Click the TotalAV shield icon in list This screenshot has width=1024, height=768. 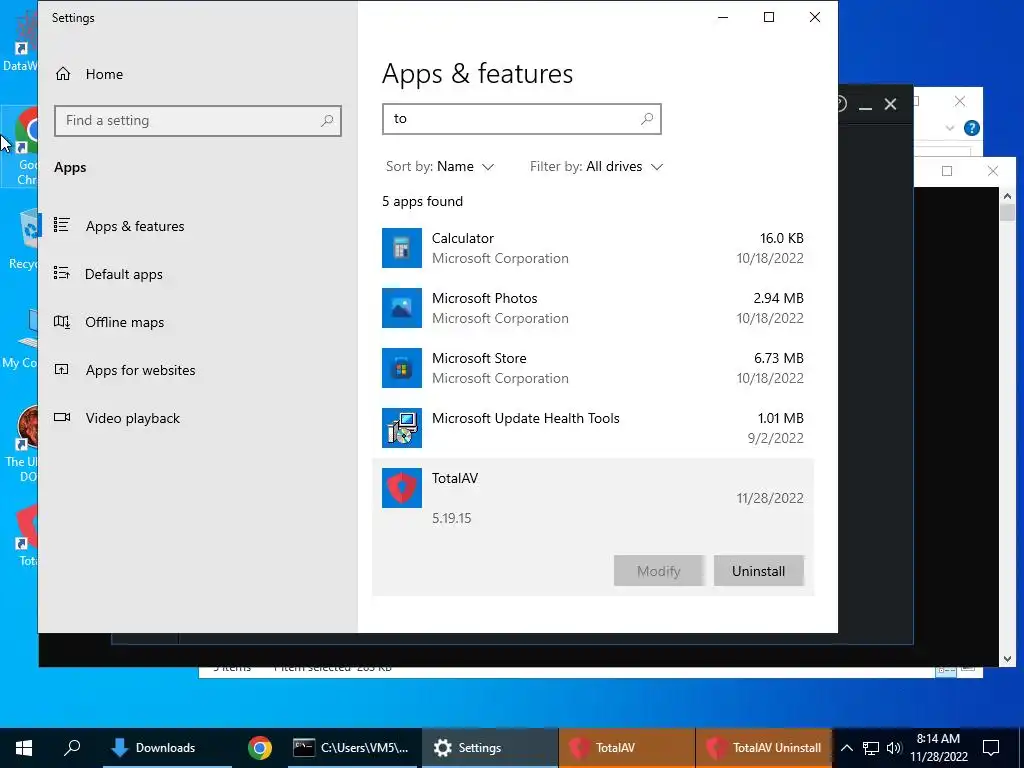(x=402, y=488)
